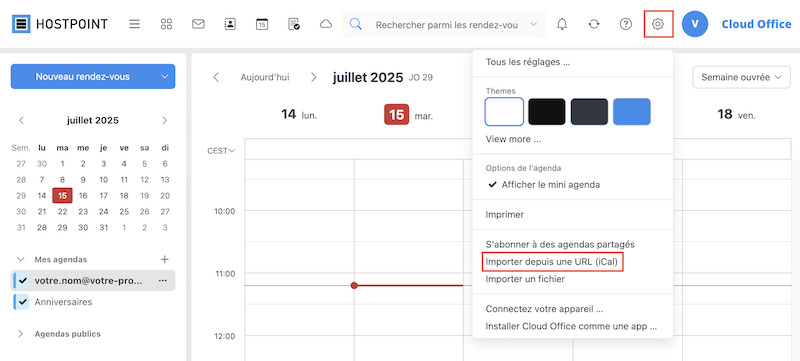Screen dimensions: 800x361
Task: Open notifications bell
Action: point(562,24)
